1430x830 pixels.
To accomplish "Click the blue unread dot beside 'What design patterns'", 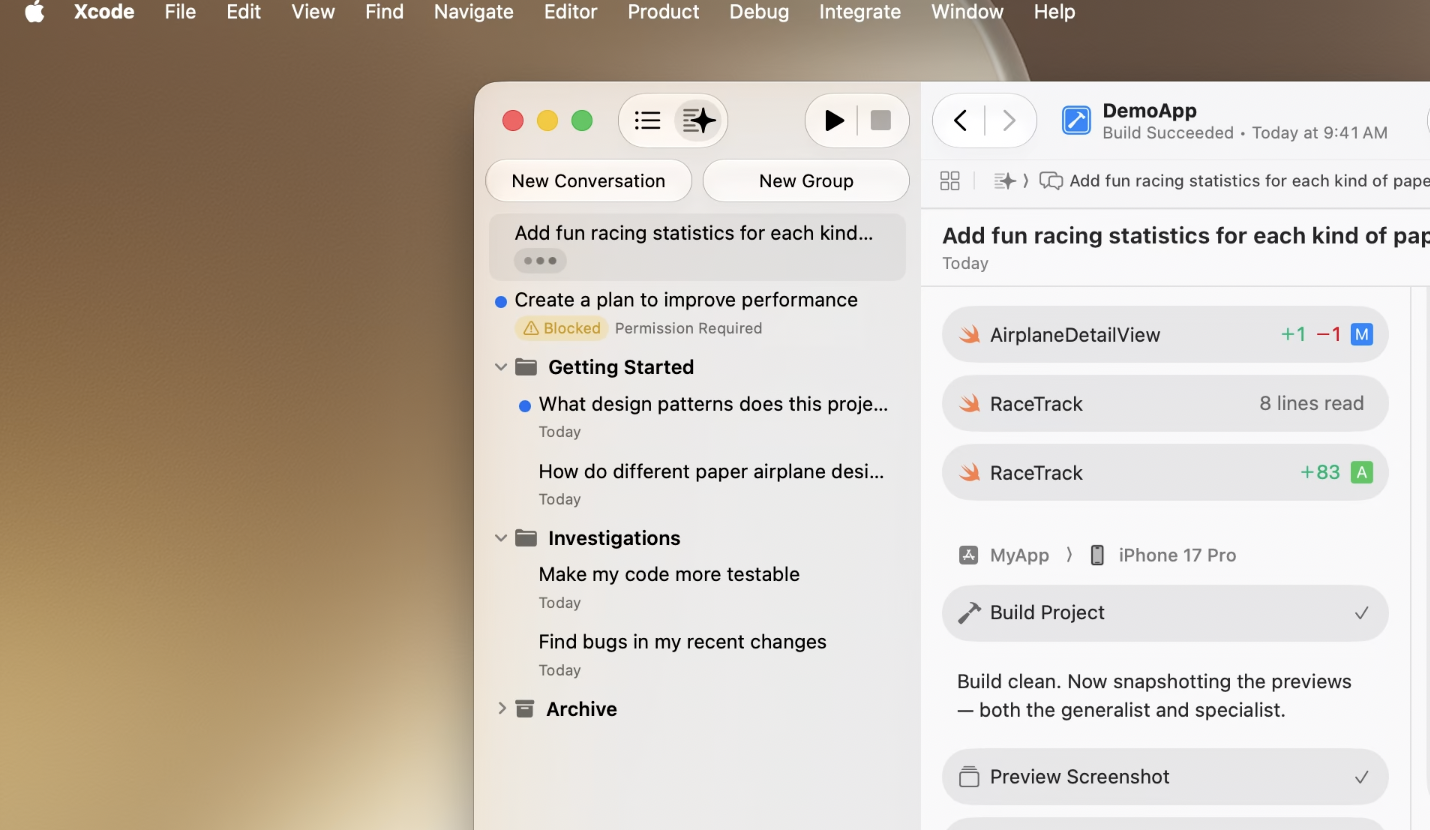I will tap(525, 406).
